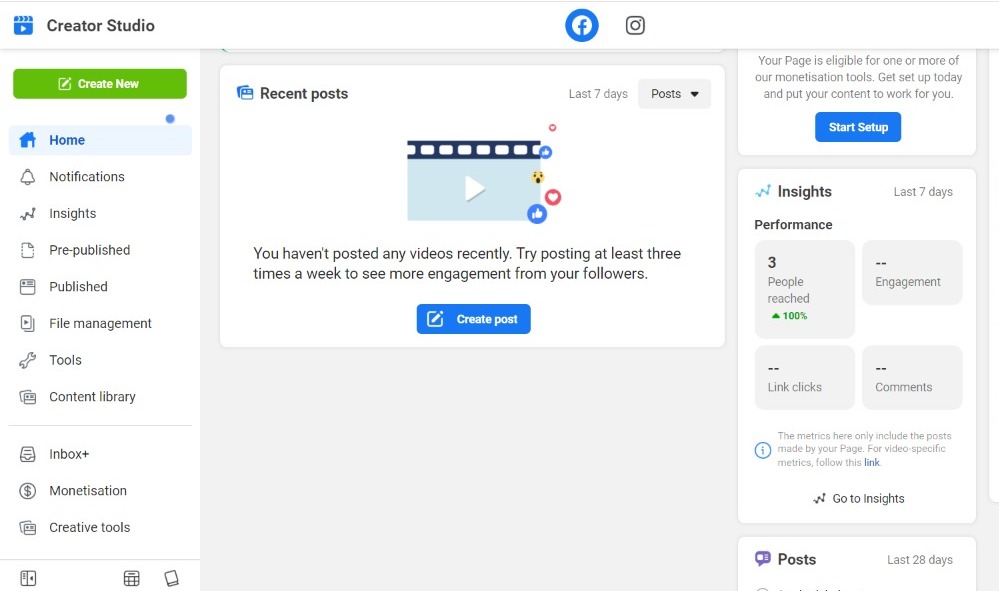Switch to the Instagram platform icon
Image resolution: width=999 pixels, height=591 pixels.
(635, 25)
